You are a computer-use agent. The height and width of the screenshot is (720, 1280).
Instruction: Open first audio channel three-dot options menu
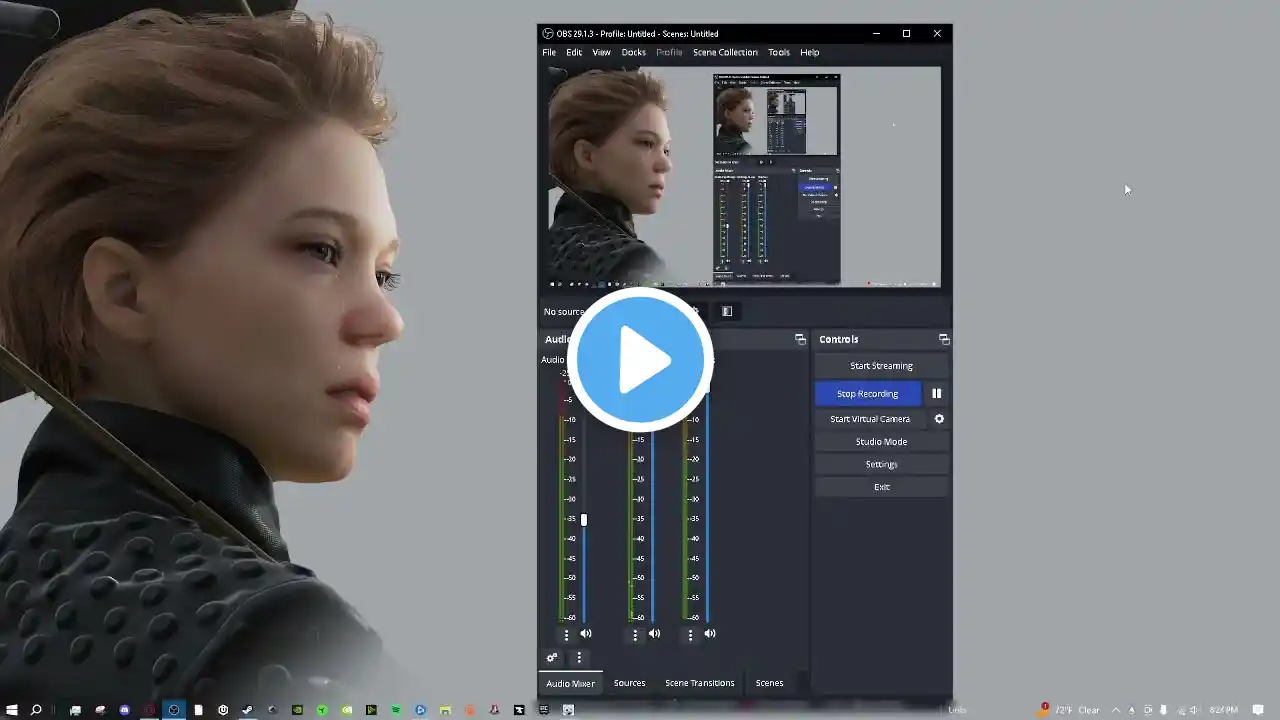tap(566, 634)
